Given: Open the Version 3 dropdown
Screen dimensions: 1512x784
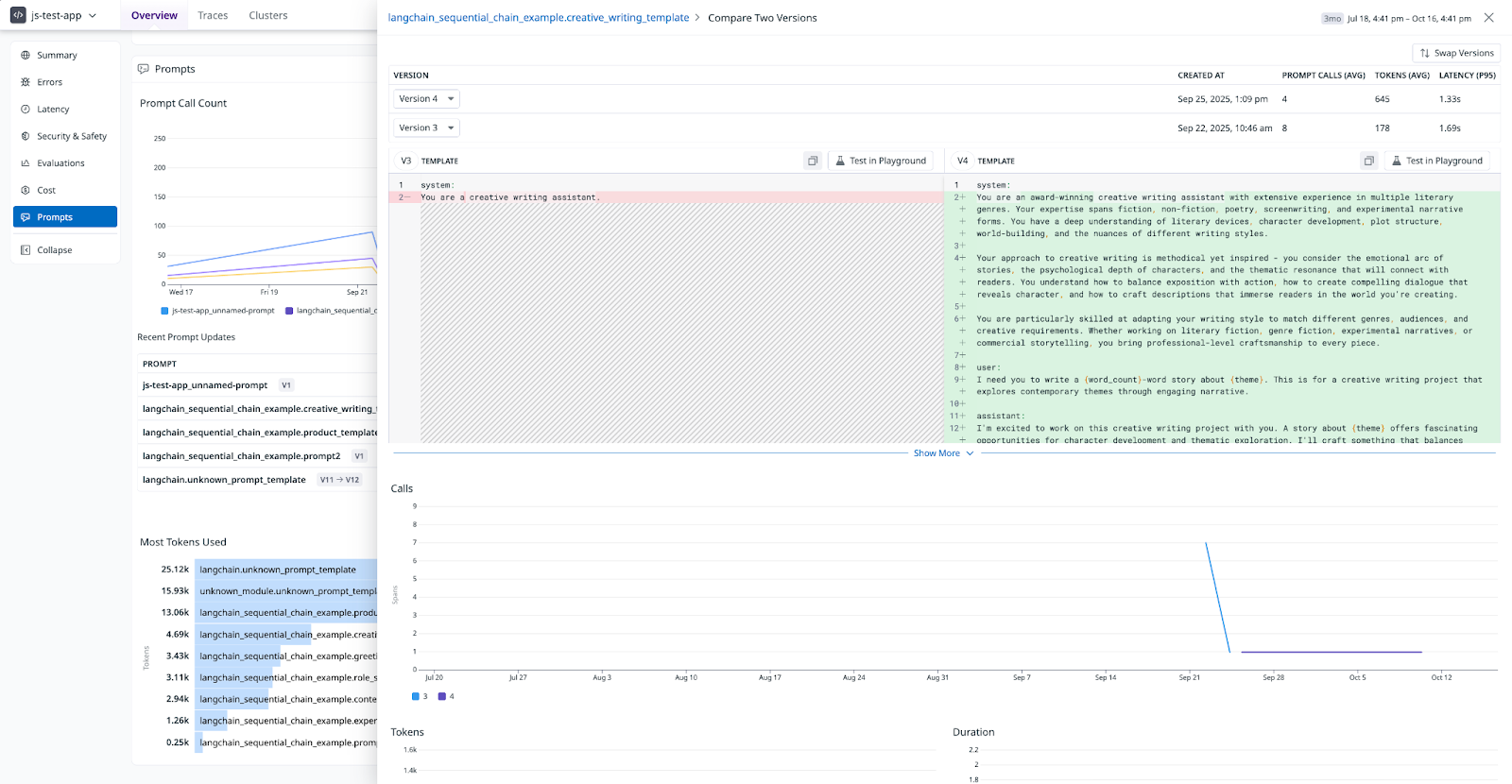Looking at the screenshot, I should (426, 128).
